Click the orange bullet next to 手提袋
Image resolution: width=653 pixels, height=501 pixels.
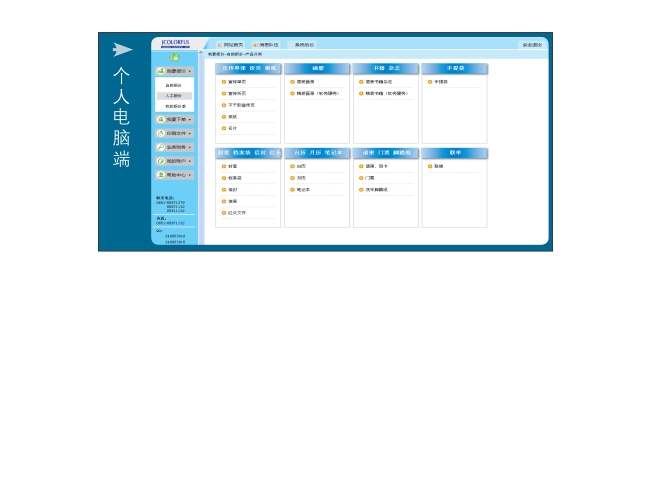click(x=430, y=82)
